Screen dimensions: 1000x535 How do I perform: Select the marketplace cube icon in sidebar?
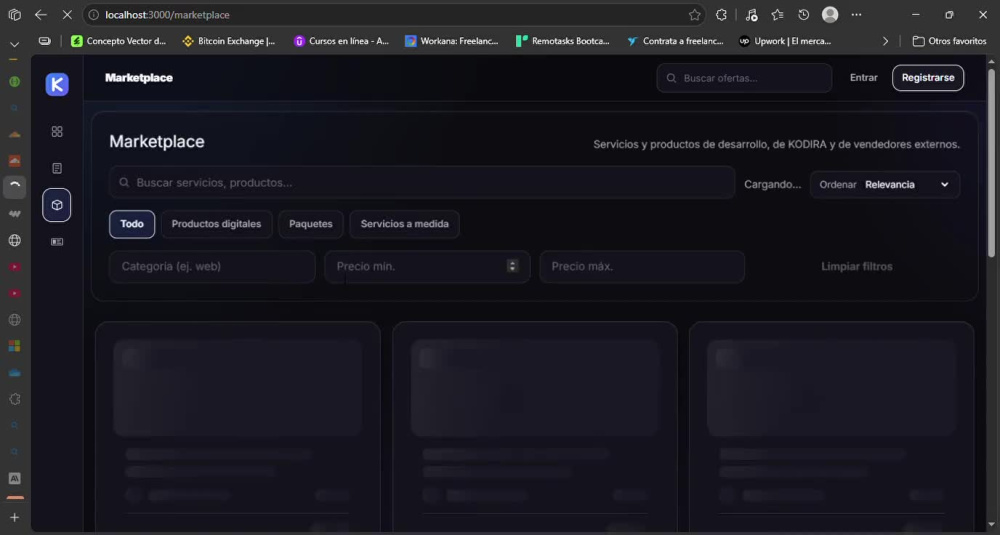tap(57, 205)
